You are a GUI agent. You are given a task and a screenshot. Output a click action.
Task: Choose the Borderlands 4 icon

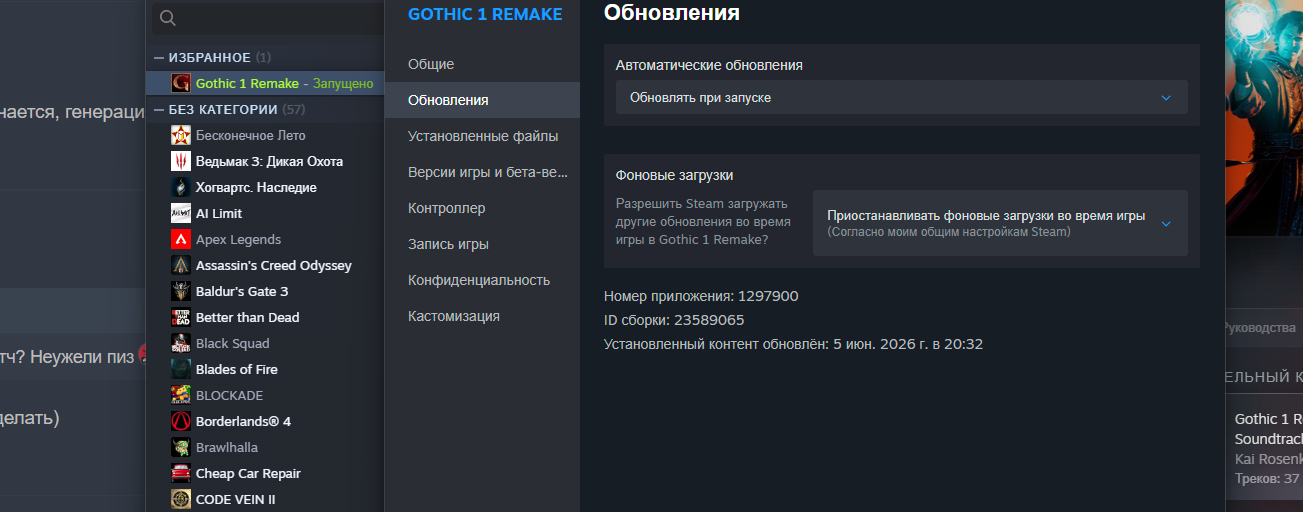tap(181, 421)
